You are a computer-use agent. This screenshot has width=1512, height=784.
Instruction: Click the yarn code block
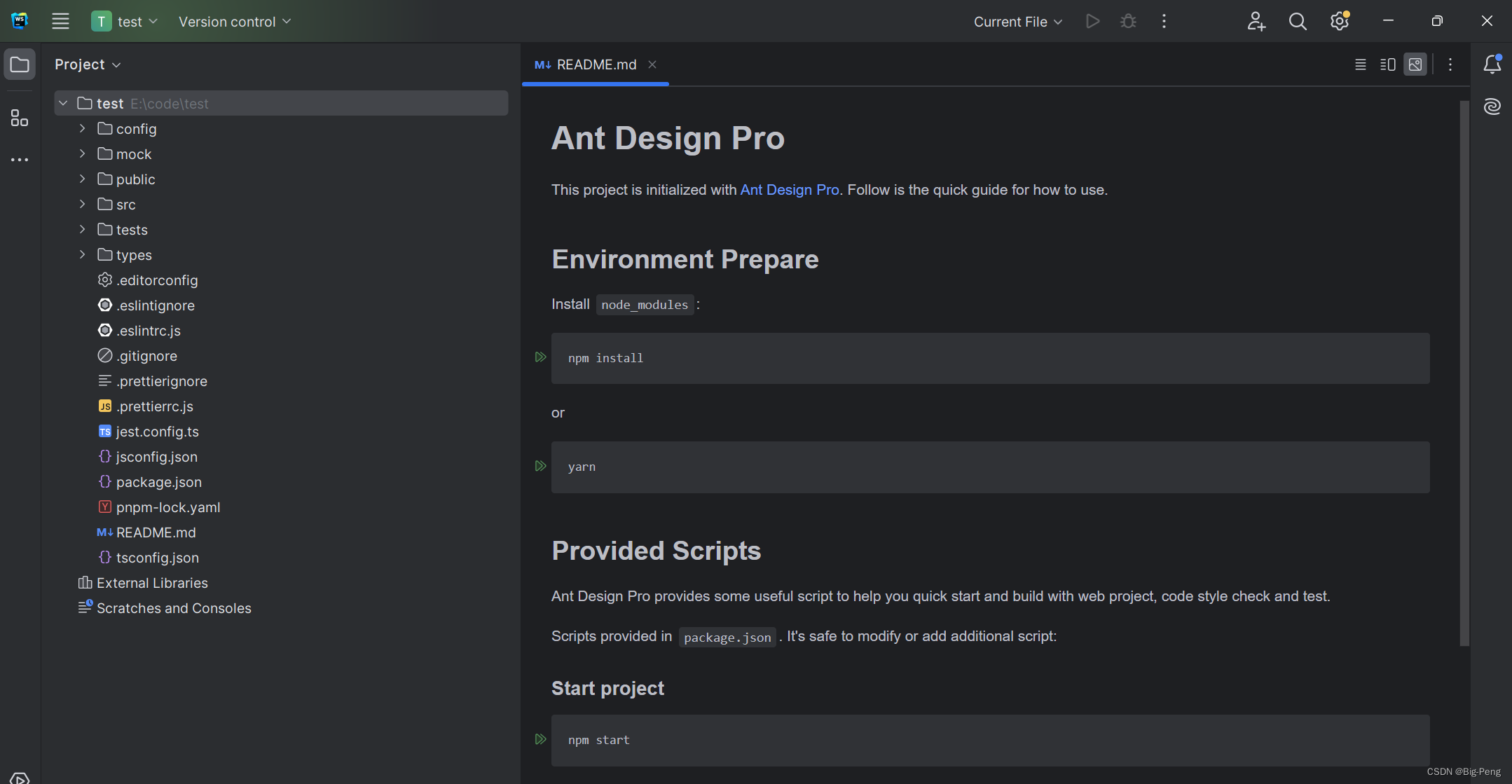(990, 467)
